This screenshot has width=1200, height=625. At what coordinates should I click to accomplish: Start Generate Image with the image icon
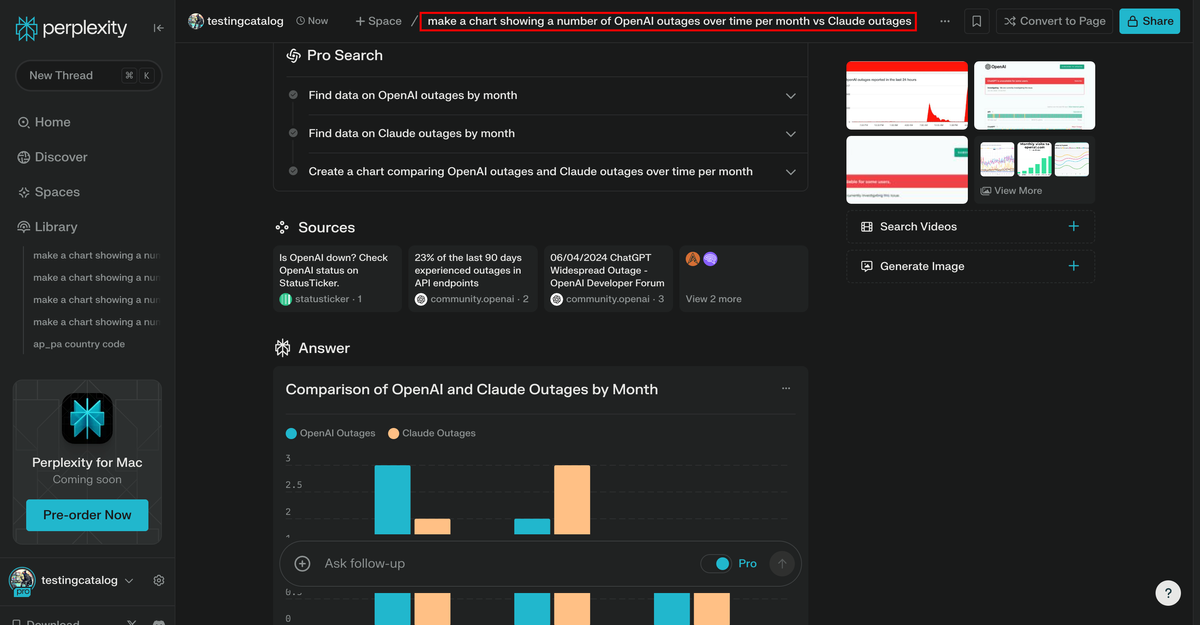click(866, 266)
